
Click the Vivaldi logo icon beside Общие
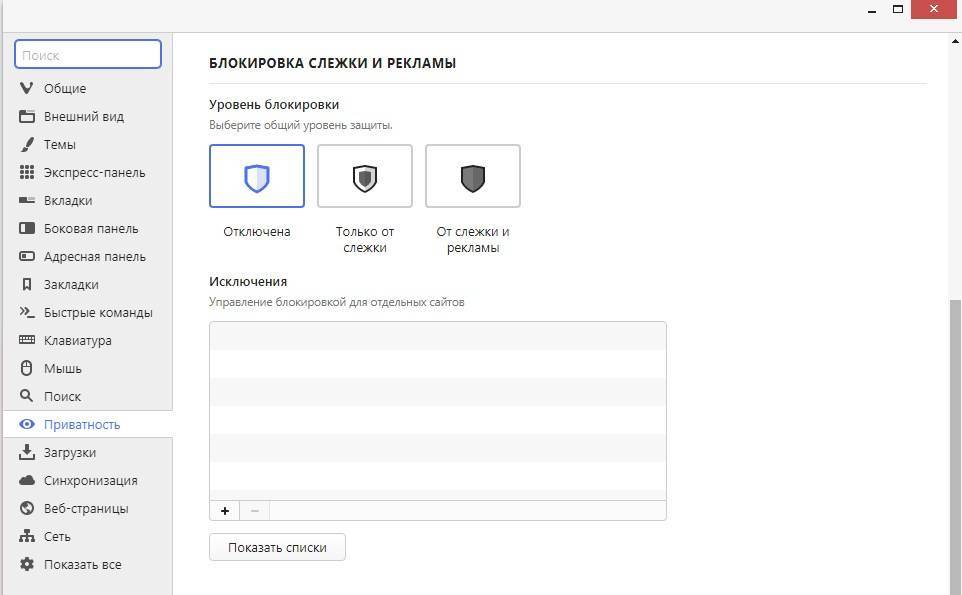tap(27, 88)
